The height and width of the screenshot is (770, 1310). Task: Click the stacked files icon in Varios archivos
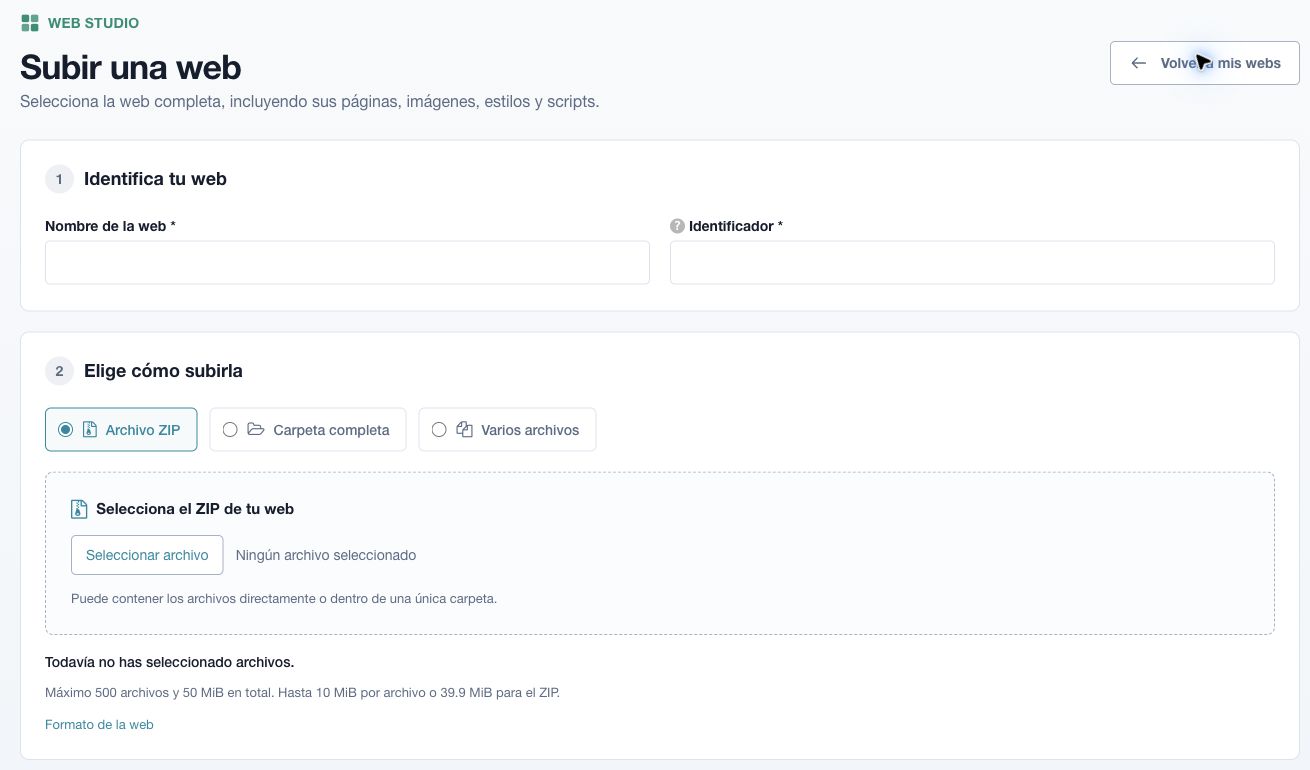pyautogui.click(x=464, y=430)
